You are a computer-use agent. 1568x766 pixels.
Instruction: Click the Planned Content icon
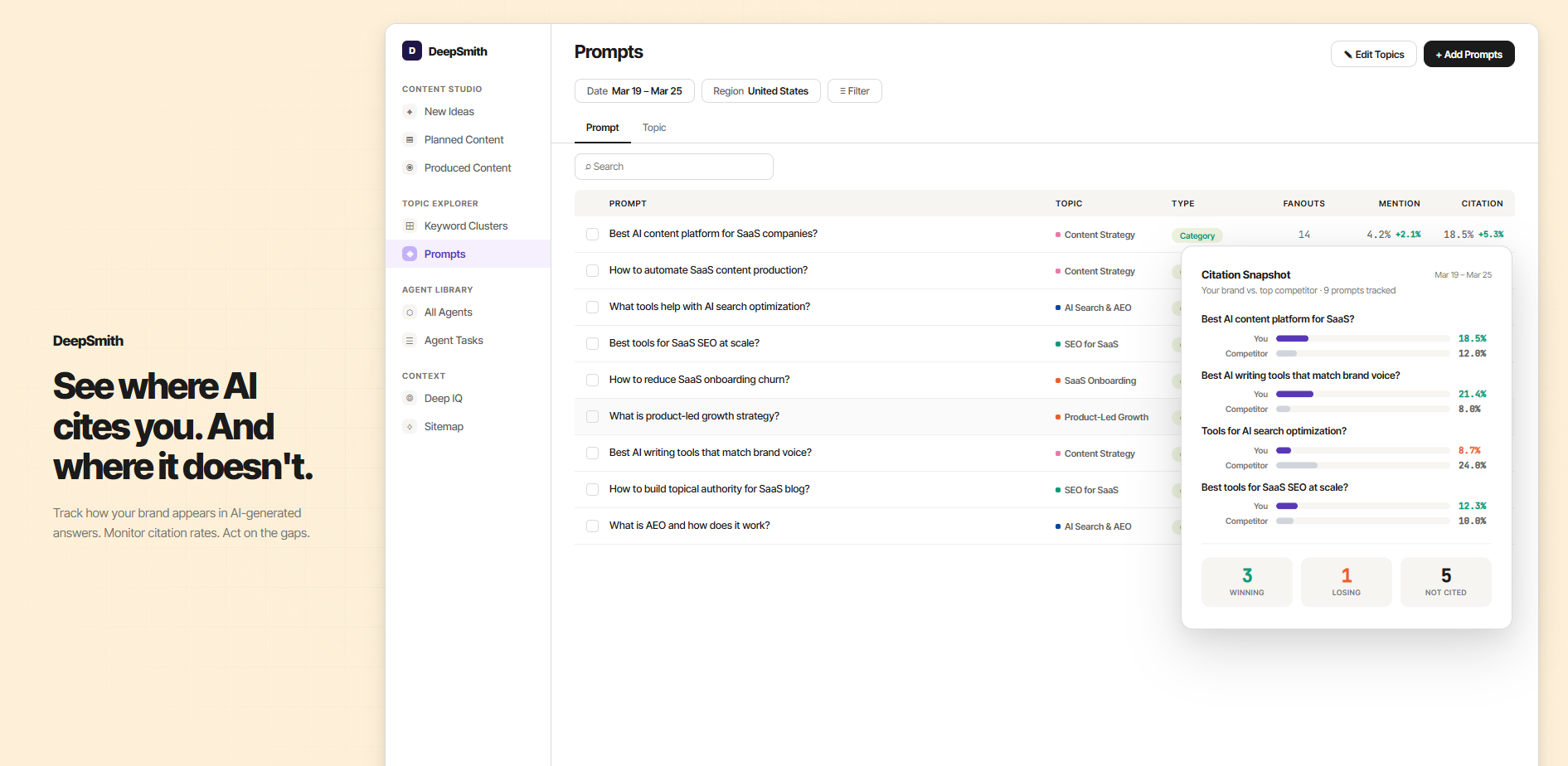[x=410, y=140]
